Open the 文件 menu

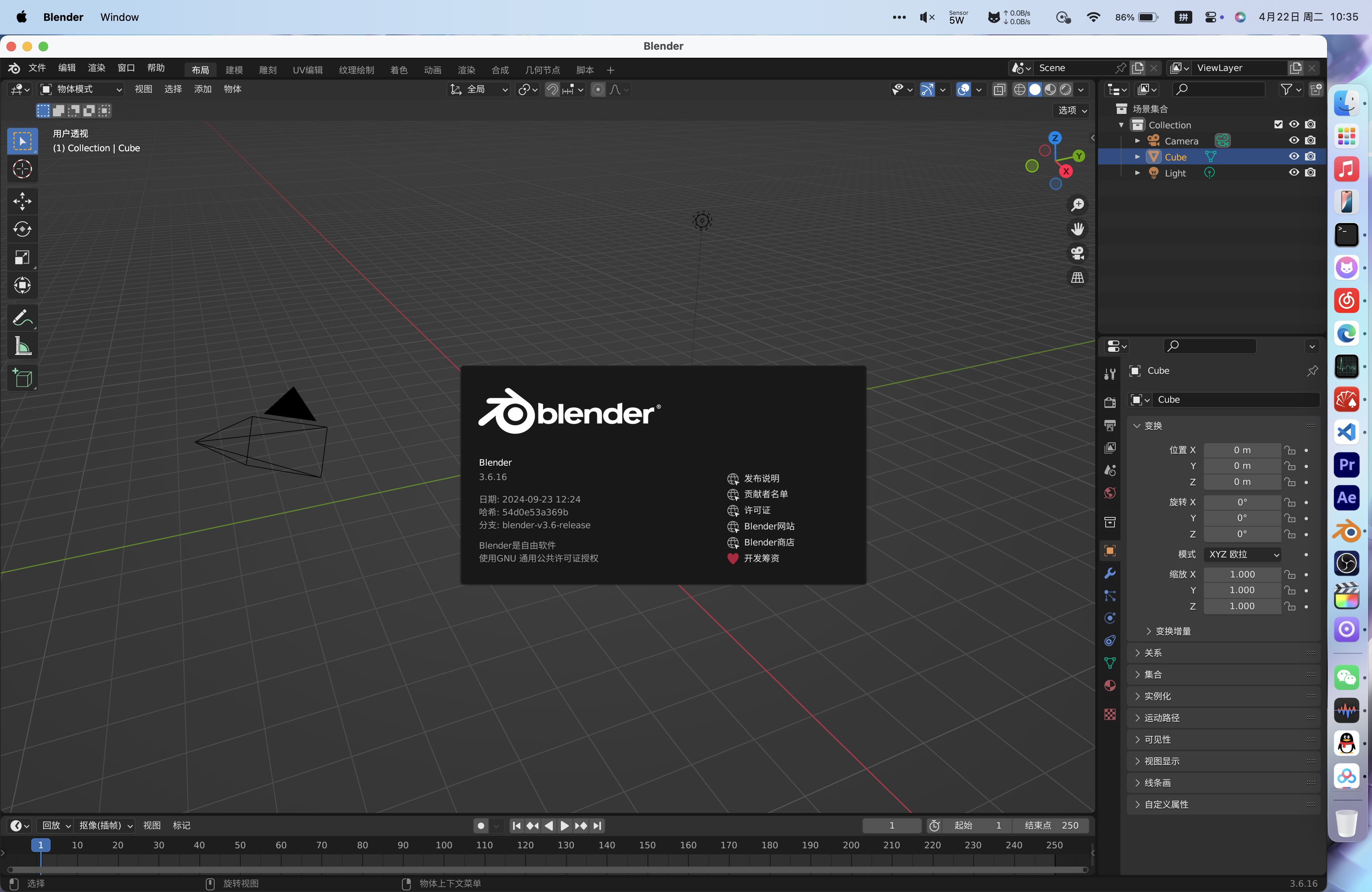(x=37, y=68)
